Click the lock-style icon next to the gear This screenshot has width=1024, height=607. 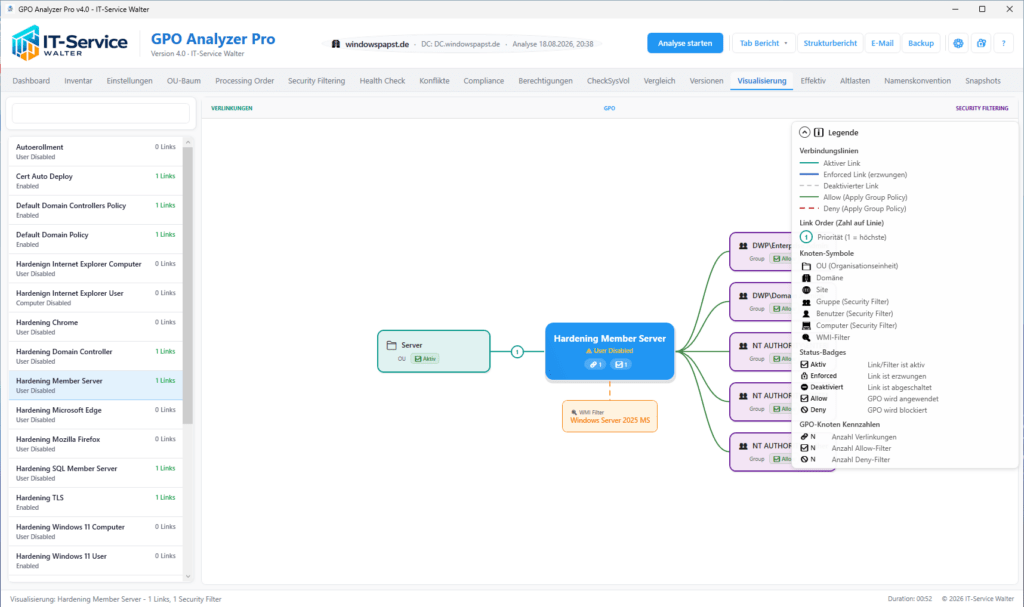[x=981, y=43]
